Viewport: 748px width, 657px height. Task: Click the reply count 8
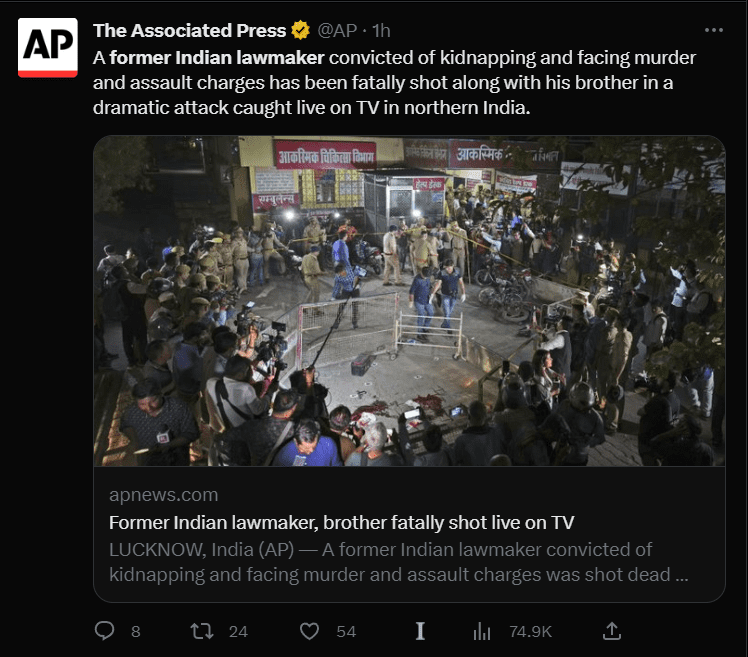[x=135, y=631]
